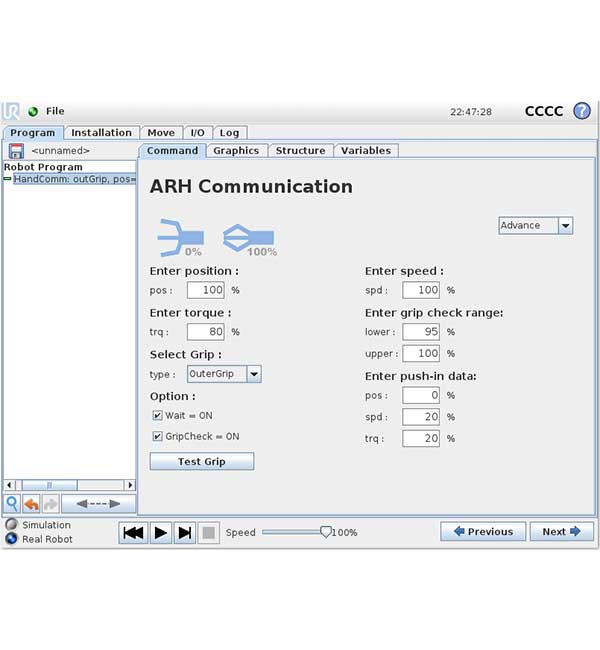Switch to the Move tab
Viewport: 600px width, 650px height.
[161, 133]
